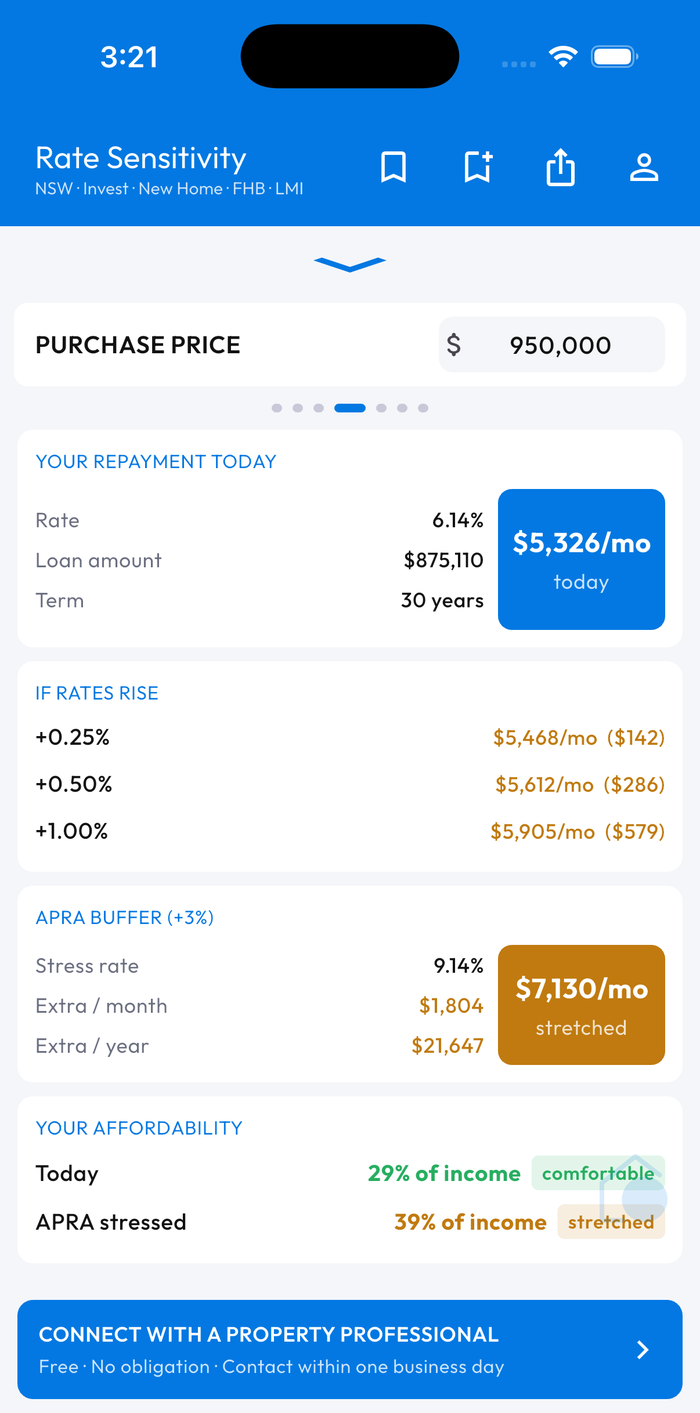This screenshot has height=1413, width=700.
Task: Tap the add bookmark plus icon
Action: pyautogui.click(x=478, y=167)
